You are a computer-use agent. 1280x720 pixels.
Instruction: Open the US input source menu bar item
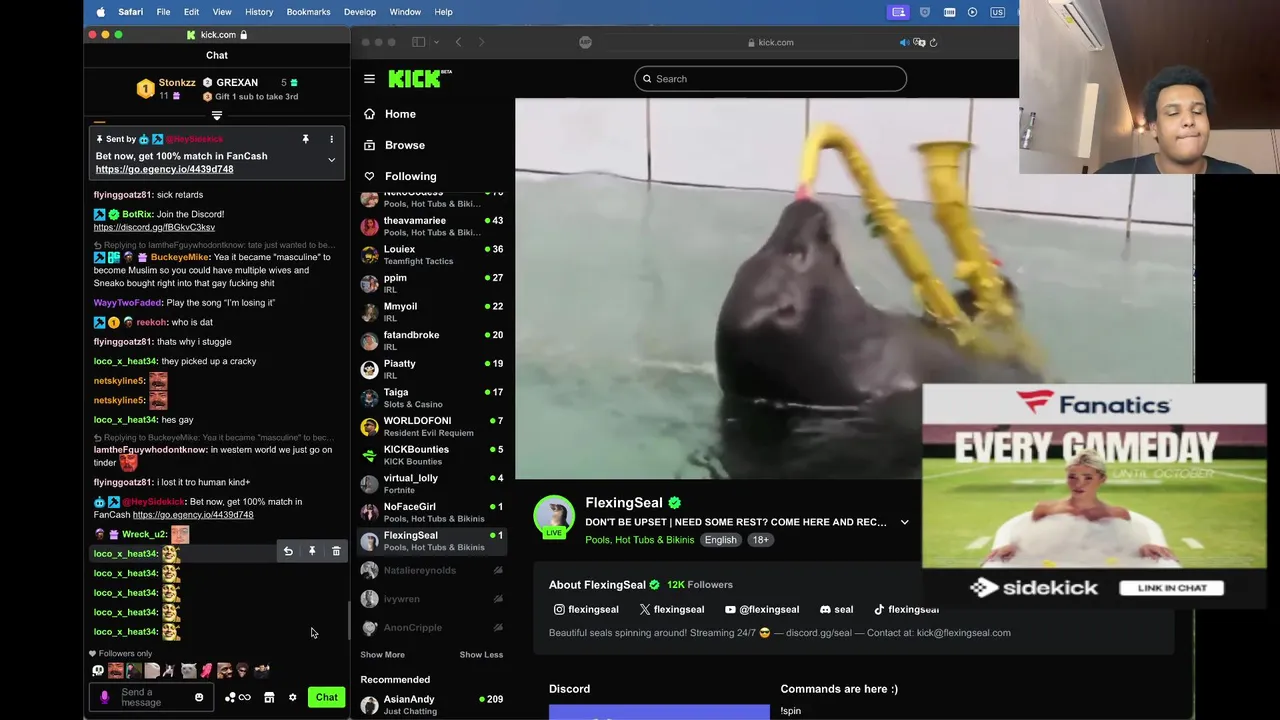997,12
